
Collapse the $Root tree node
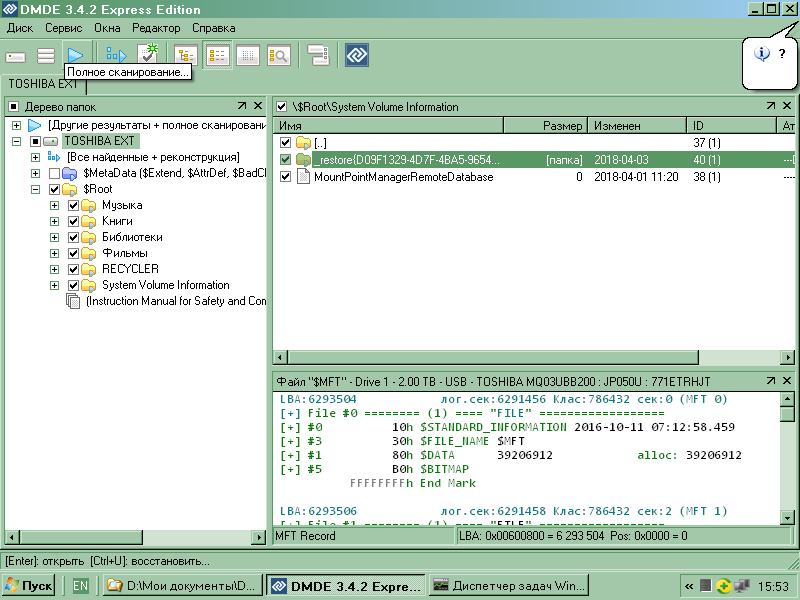(x=36, y=189)
